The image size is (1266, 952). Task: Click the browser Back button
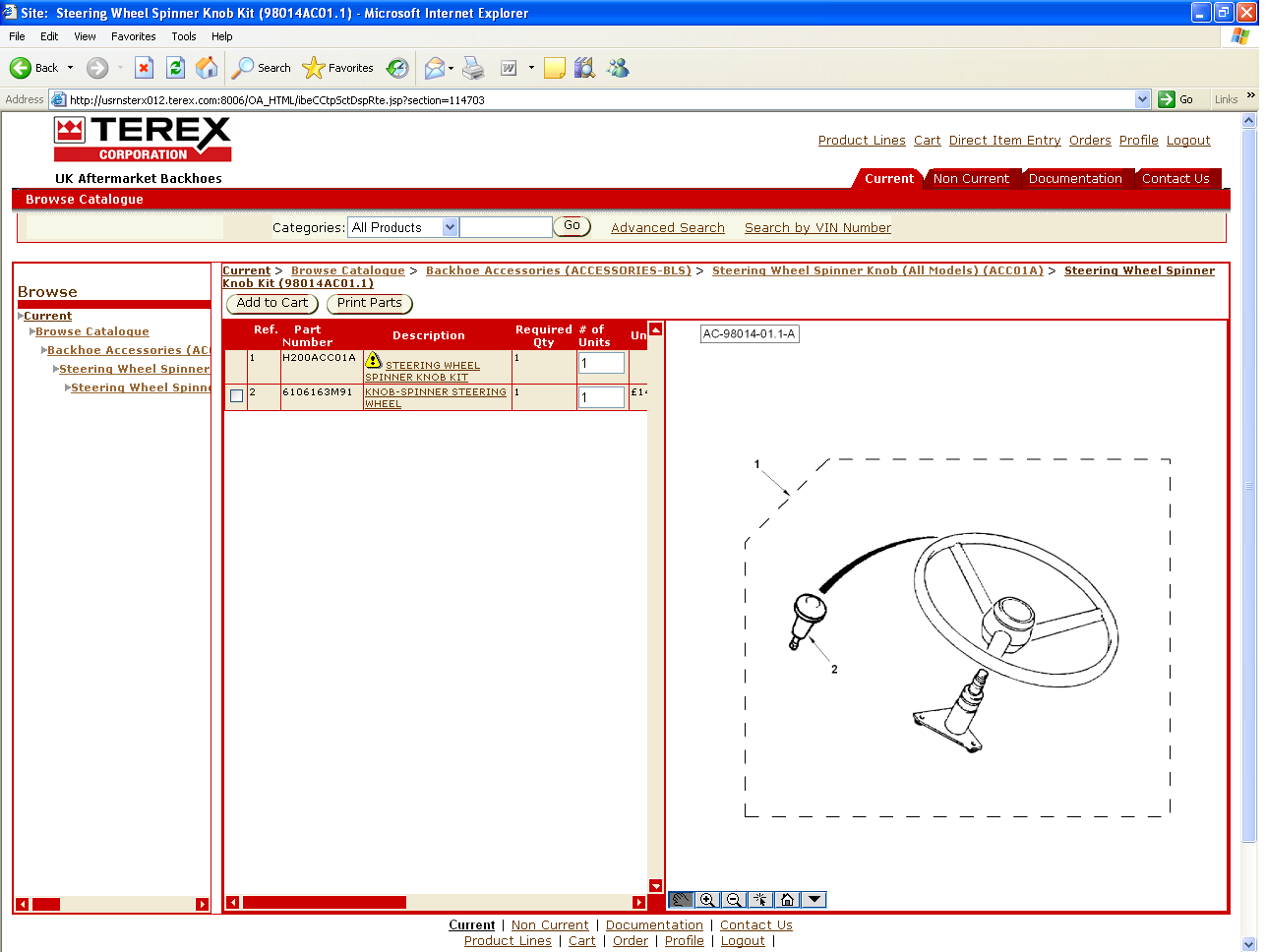point(34,68)
